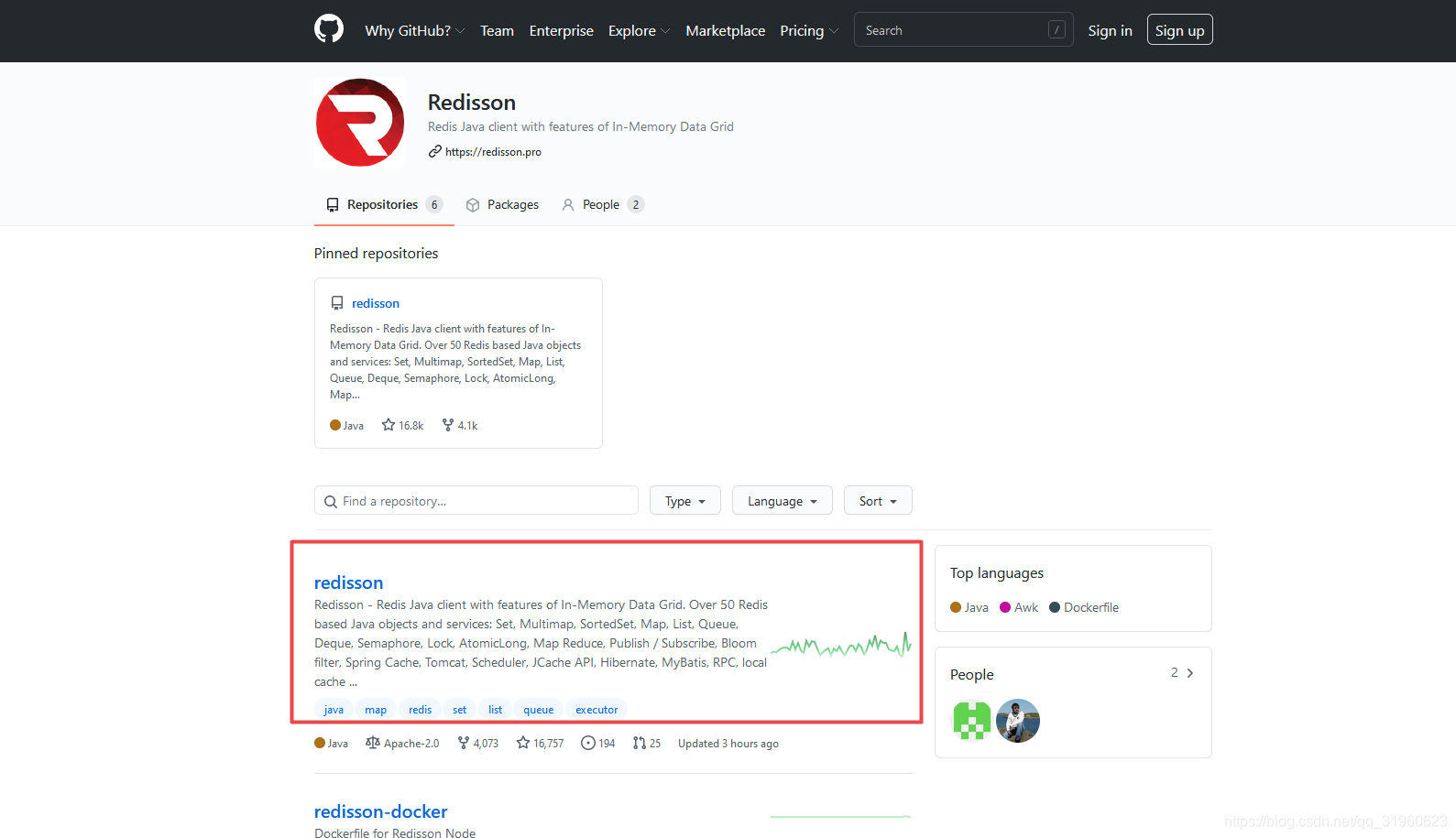Expand the Pricing menu
Image resolution: width=1456 pixels, height=838 pixels.
pyautogui.click(x=809, y=30)
